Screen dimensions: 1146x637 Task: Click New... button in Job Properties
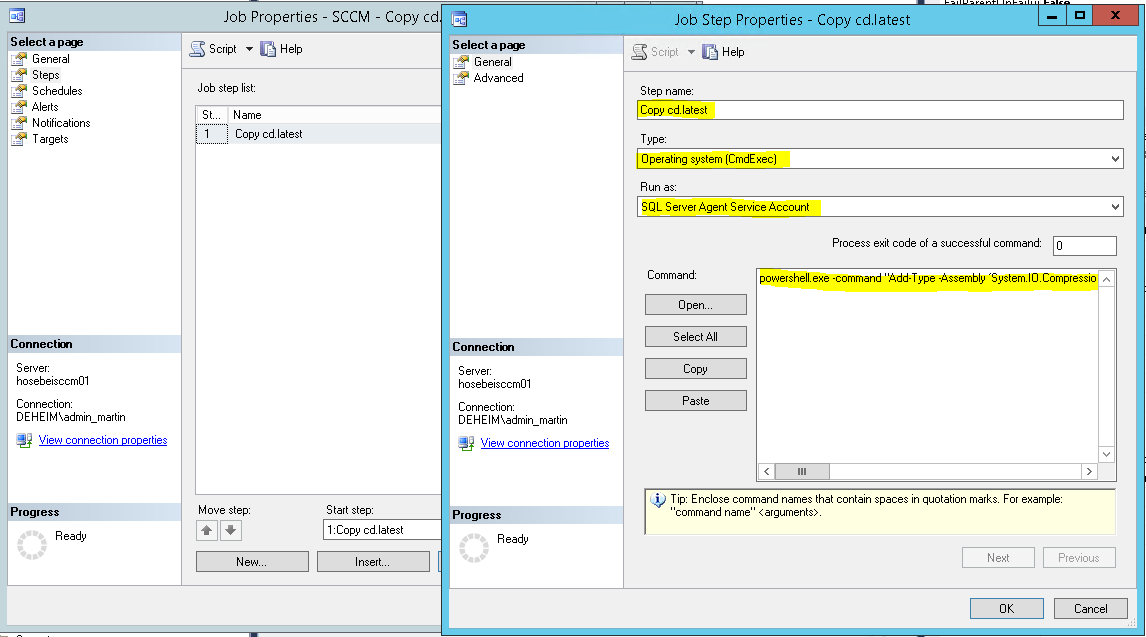coord(252,562)
